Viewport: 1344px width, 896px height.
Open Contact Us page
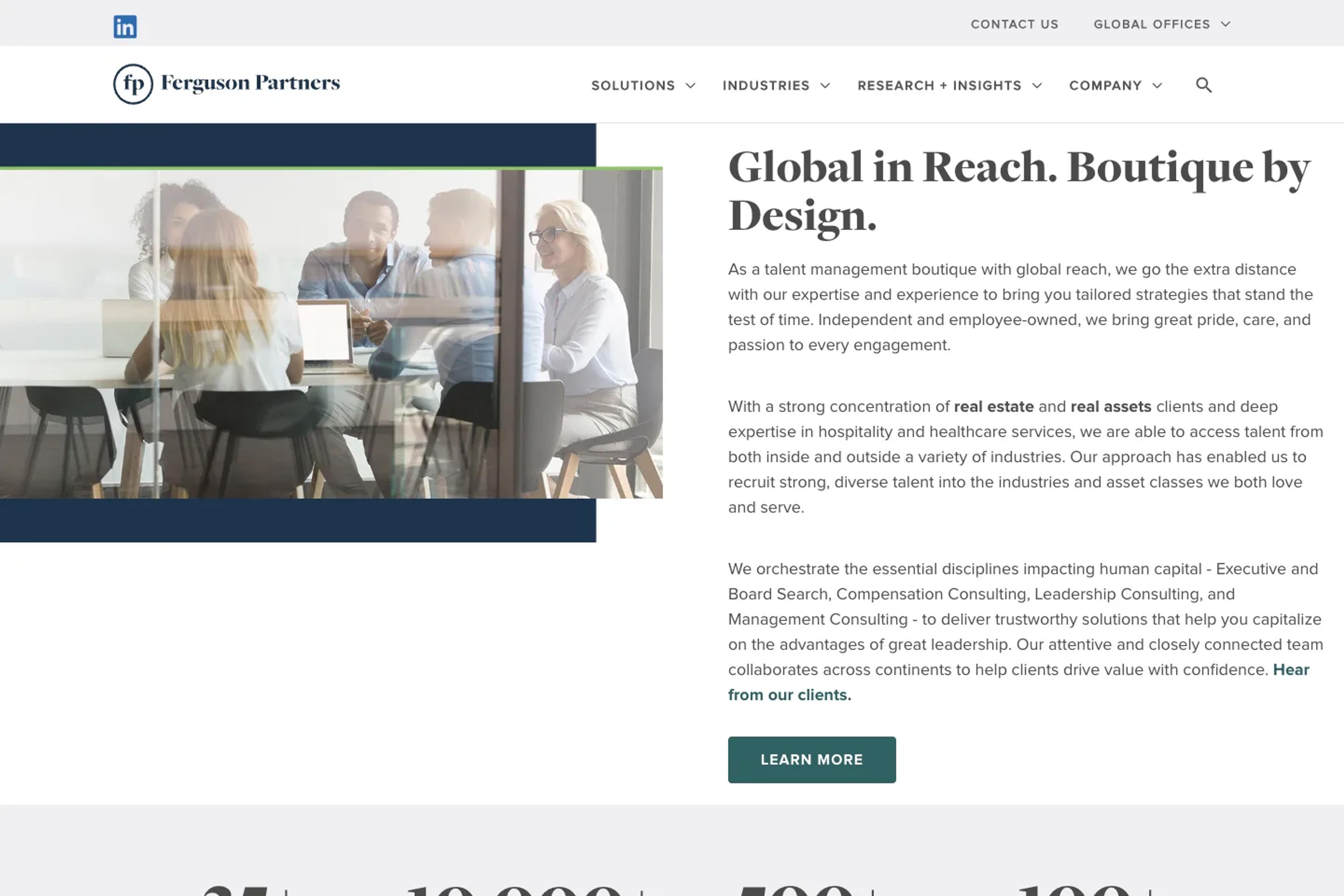[x=1014, y=24]
